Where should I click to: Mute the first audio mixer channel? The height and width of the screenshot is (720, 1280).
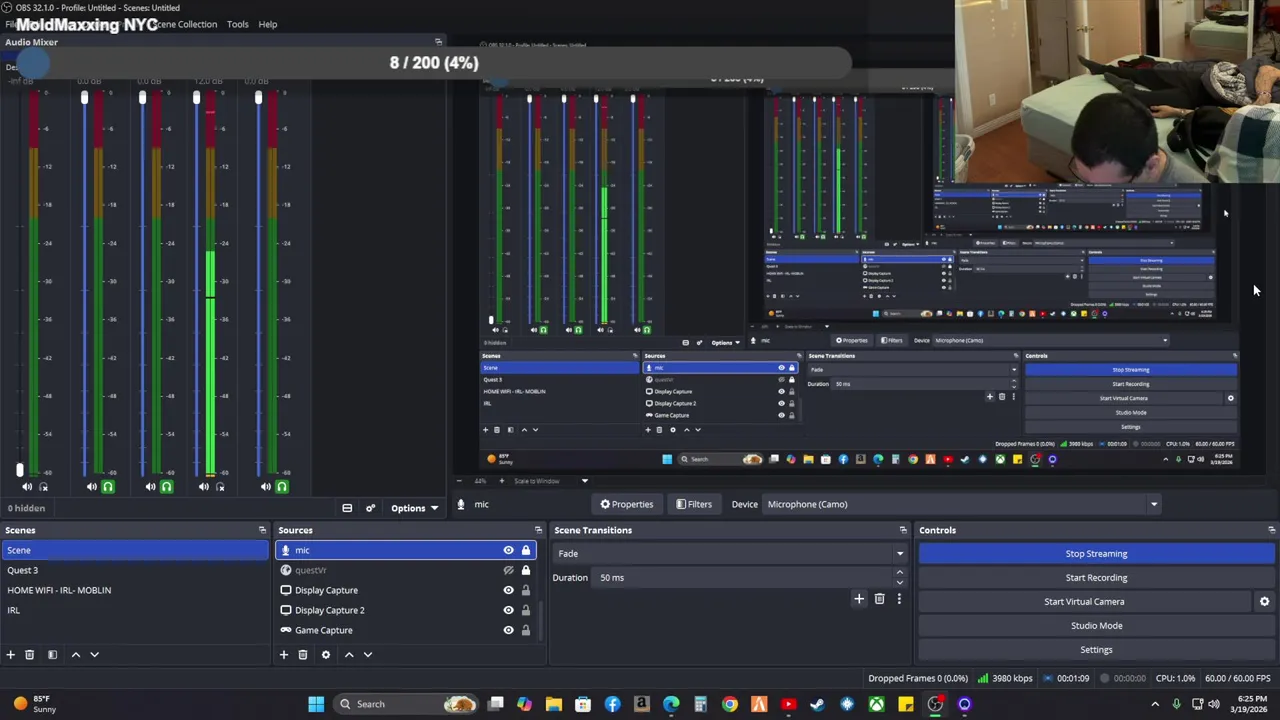point(27,487)
